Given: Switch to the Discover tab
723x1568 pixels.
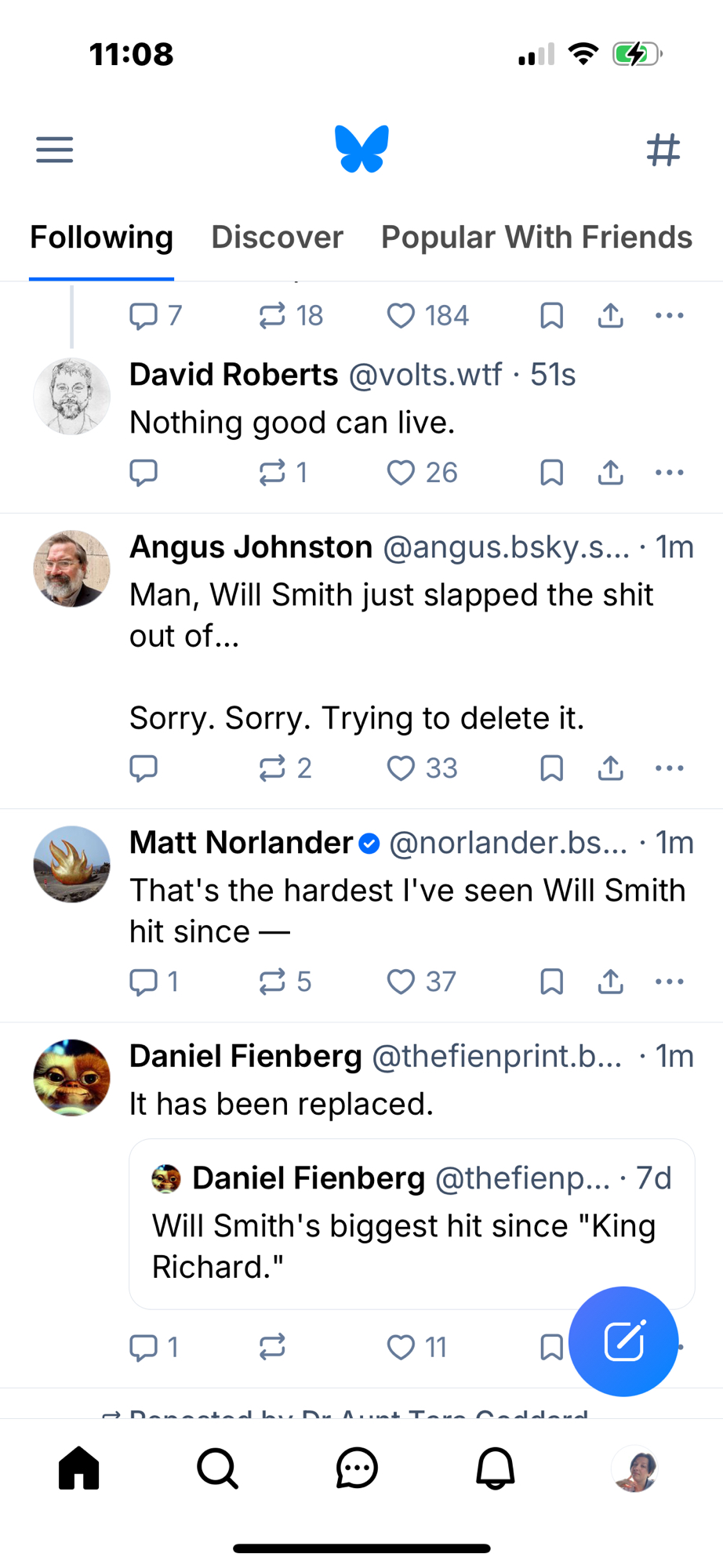Looking at the screenshot, I should point(277,237).
